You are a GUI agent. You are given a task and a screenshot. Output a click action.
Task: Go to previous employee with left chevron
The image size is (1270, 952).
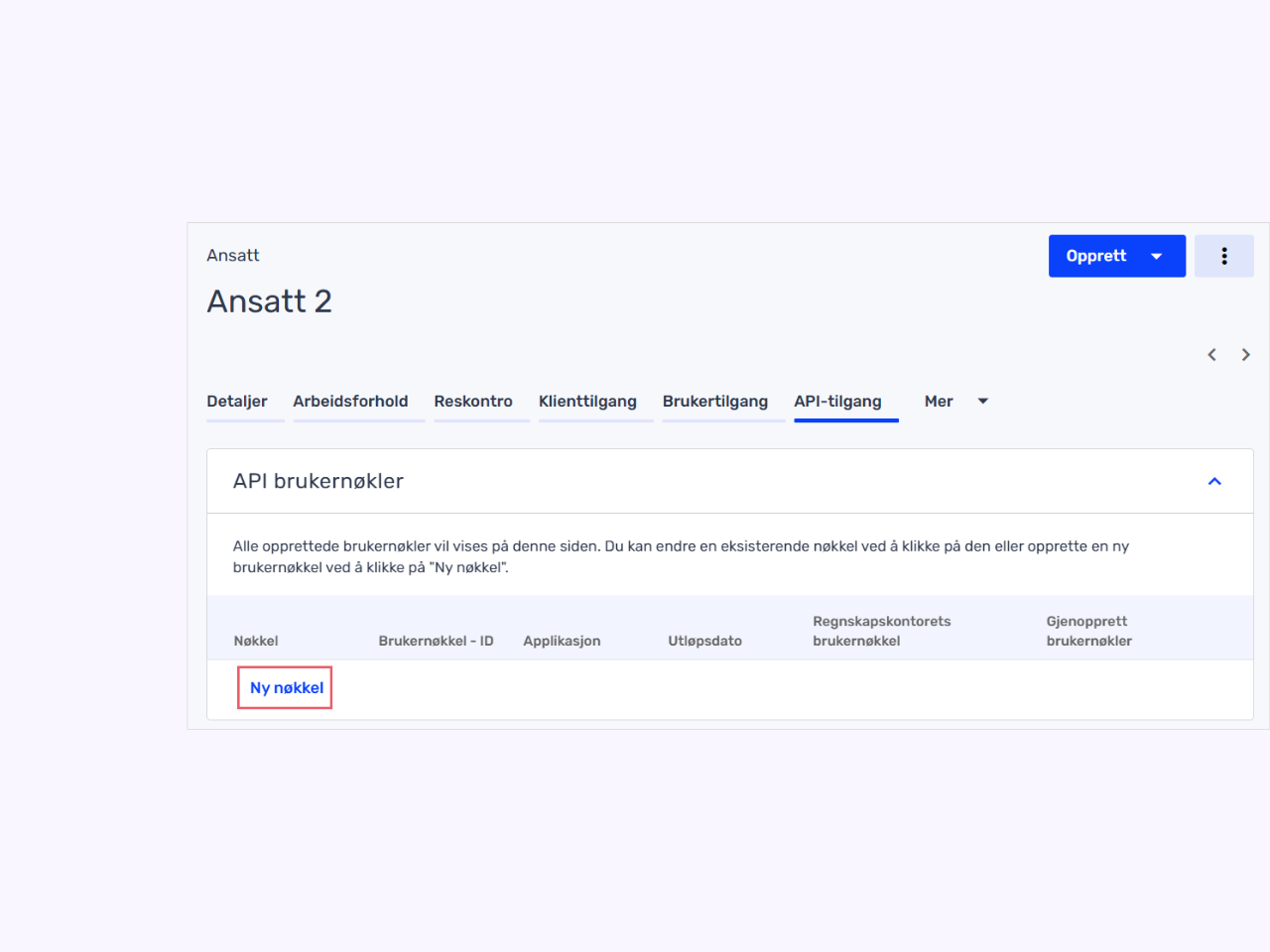pos(1211,355)
